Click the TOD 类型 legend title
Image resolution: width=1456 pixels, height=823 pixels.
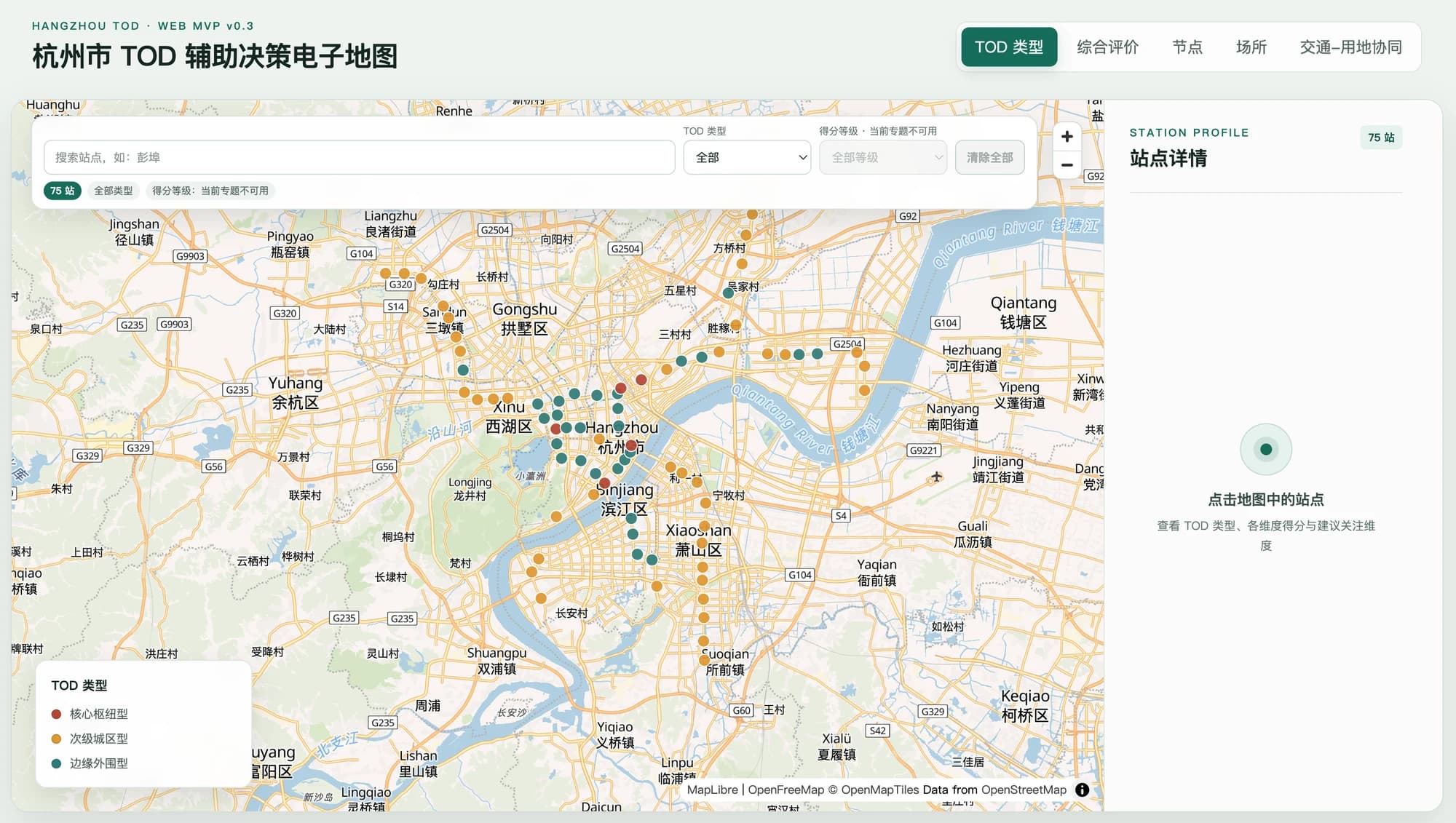pyautogui.click(x=79, y=685)
